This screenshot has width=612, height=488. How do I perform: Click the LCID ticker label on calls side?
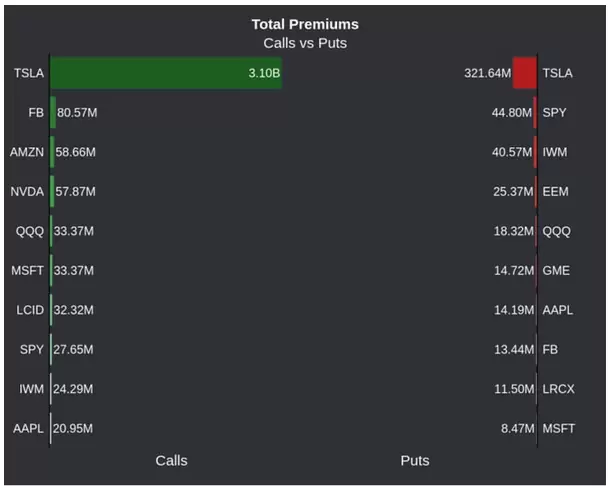[30, 310]
